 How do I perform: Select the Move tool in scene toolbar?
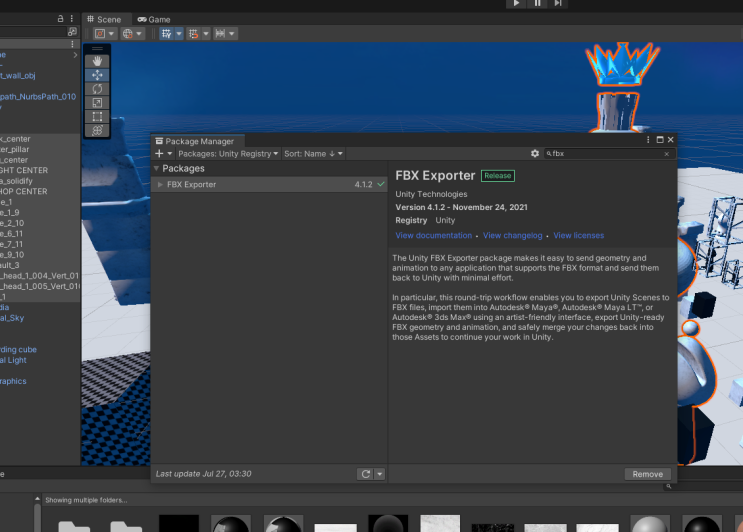[97, 75]
